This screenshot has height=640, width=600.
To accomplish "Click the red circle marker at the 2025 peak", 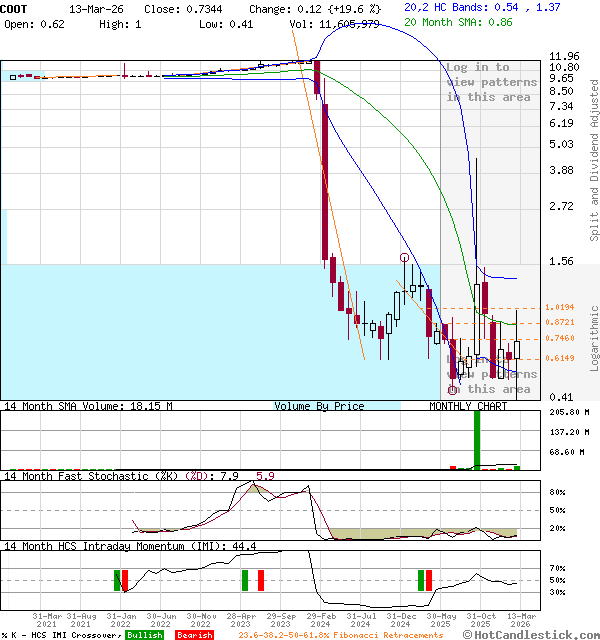I will (405, 258).
